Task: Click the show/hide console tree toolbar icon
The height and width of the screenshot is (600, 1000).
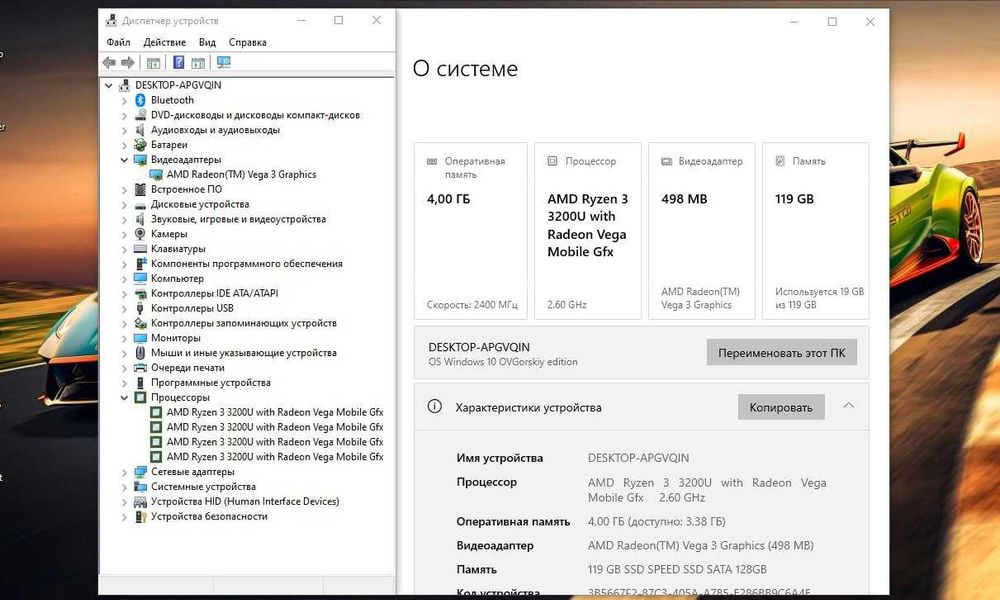Action: [x=153, y=62]
